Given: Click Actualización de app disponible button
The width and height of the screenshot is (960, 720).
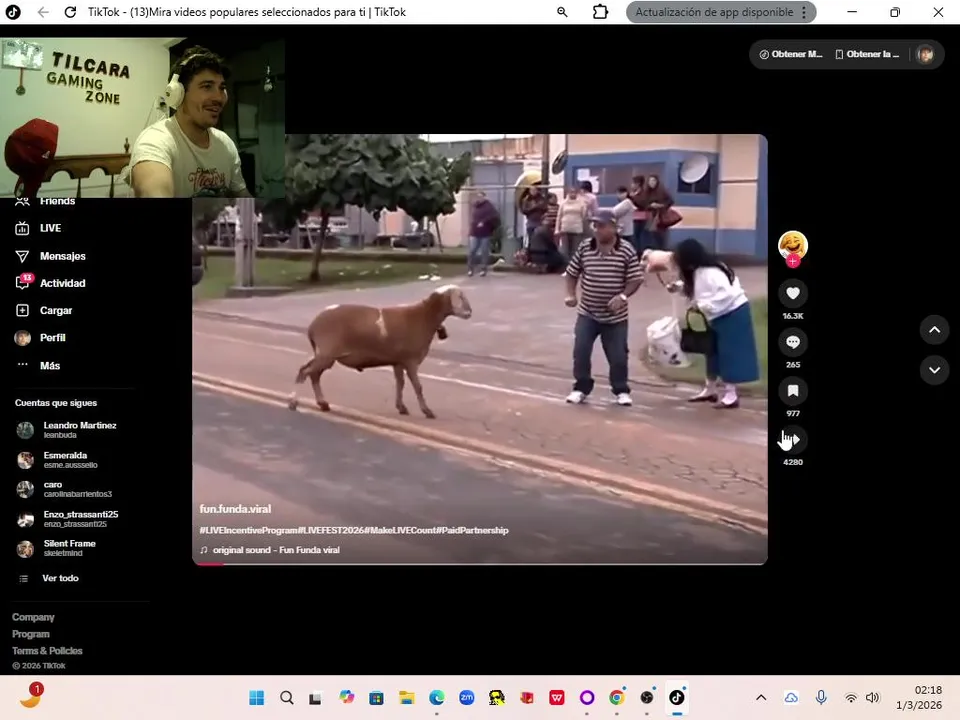Looking at the screenshot, I should tap(714, 12).
